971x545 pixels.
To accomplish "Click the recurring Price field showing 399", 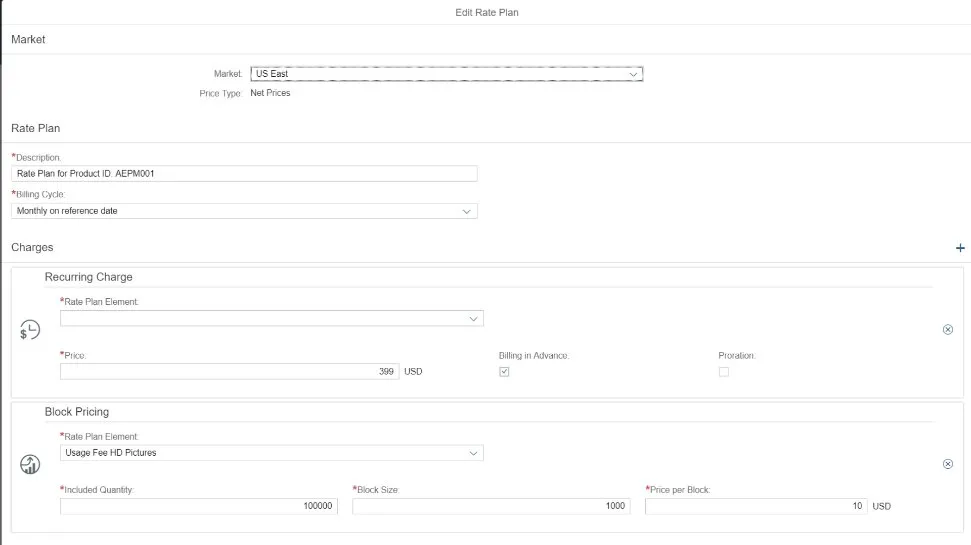I will click(229, 371).
